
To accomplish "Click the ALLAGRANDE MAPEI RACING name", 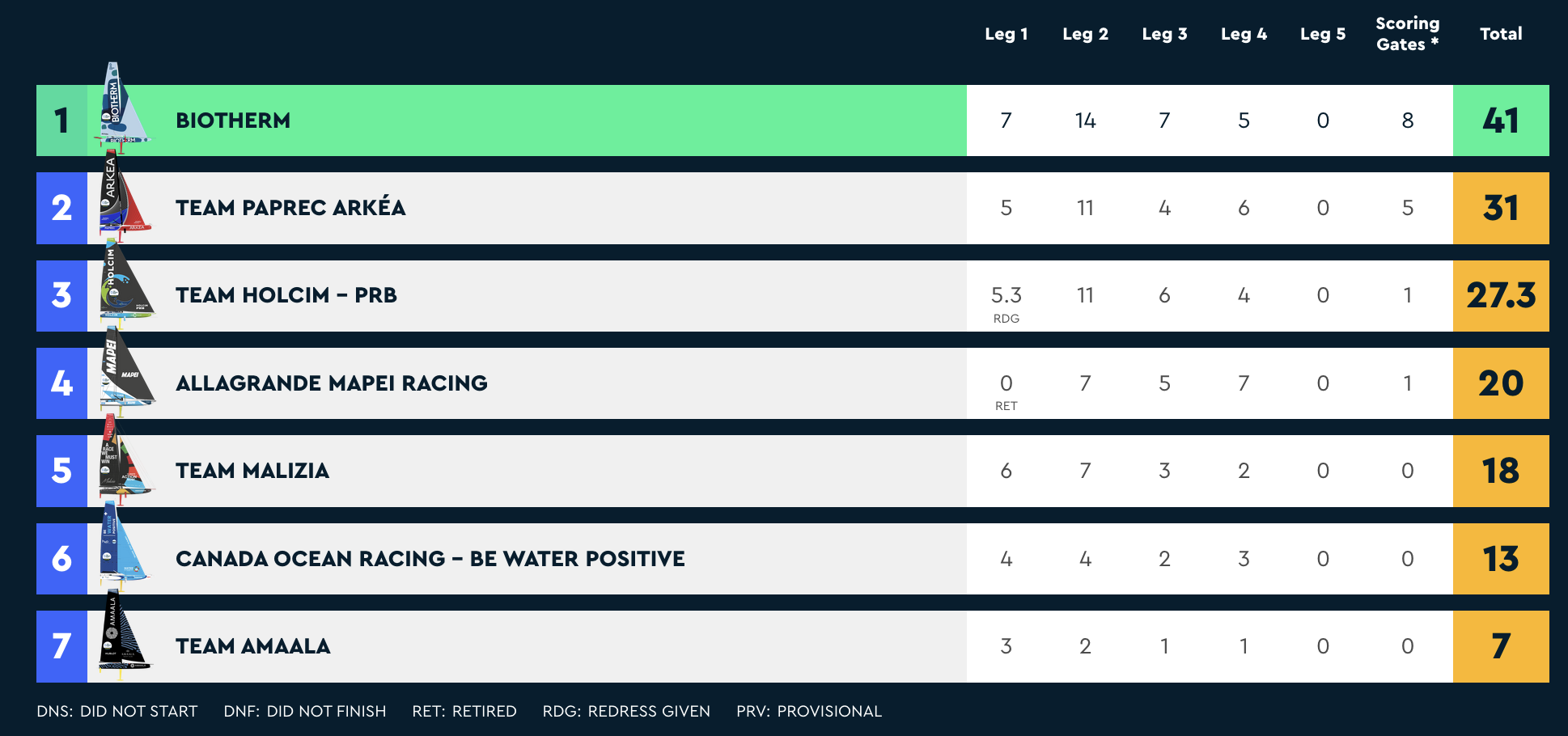I will click(332, 383).
